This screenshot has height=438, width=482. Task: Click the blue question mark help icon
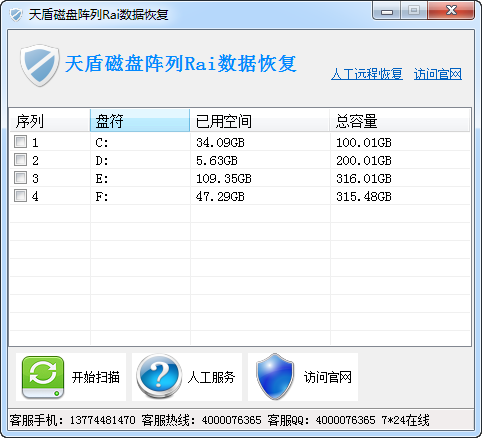(159, 377)
